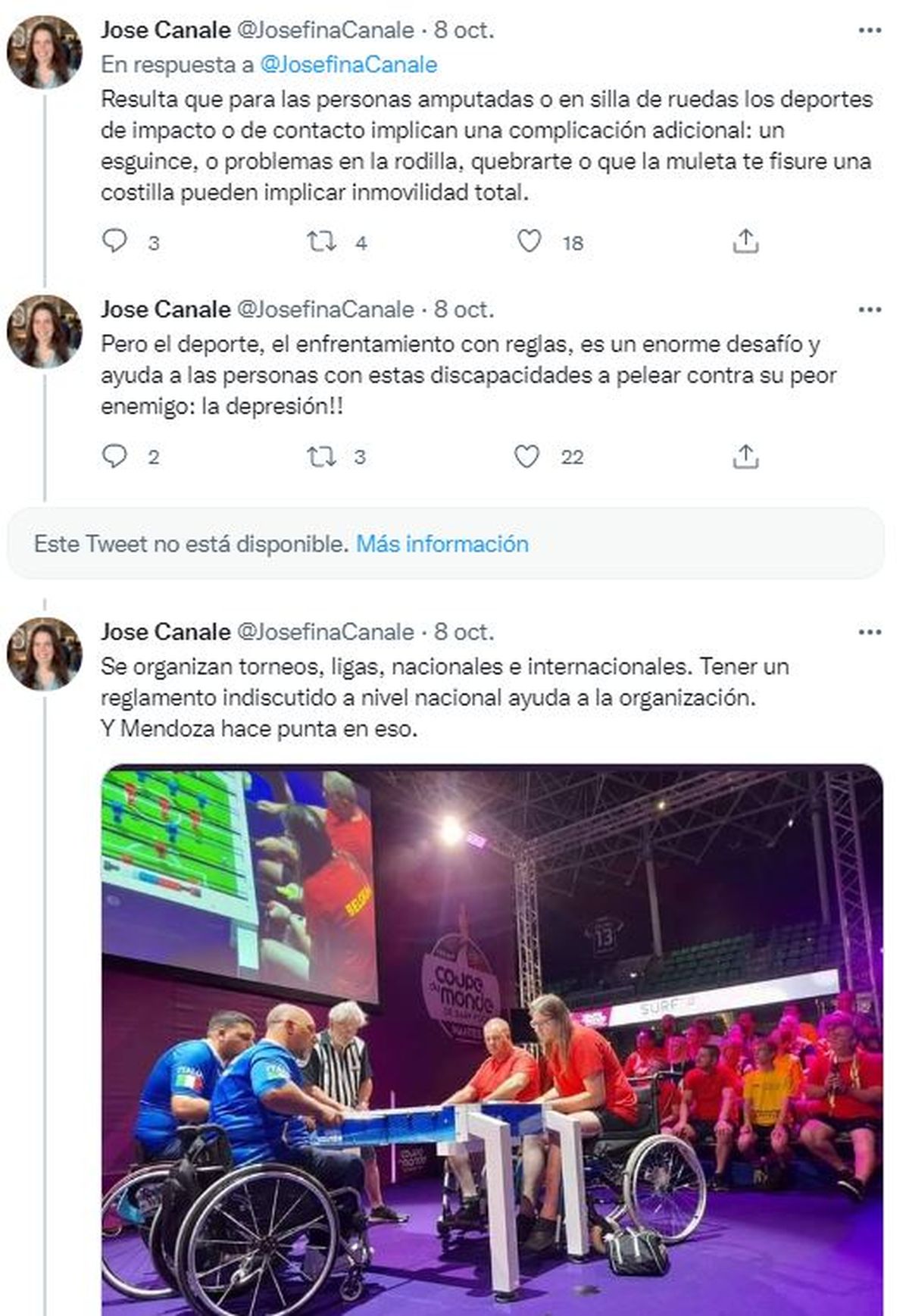Image resolution: width=909 pixels, height=1316 pixels.
Task: Open the wheelchair table football photo
Action: 492,1038
